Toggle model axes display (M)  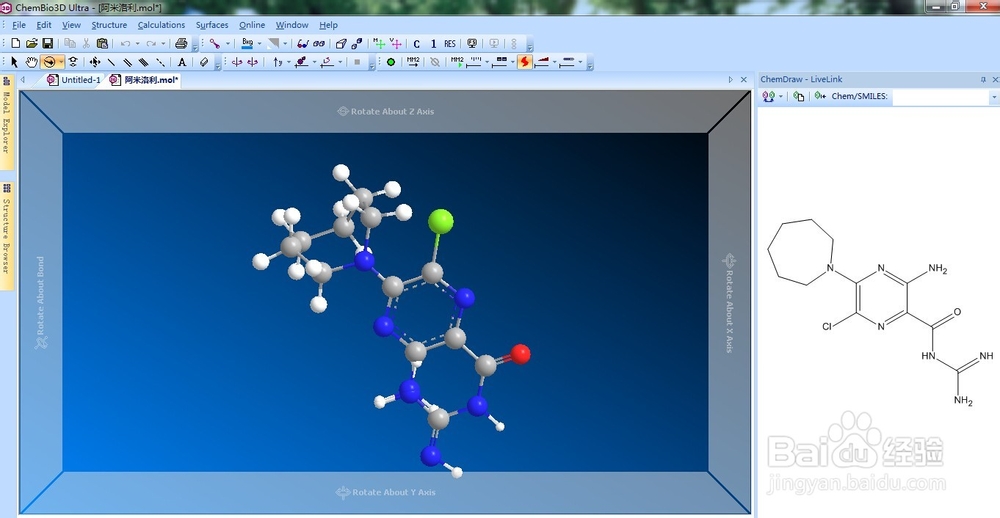379,43
